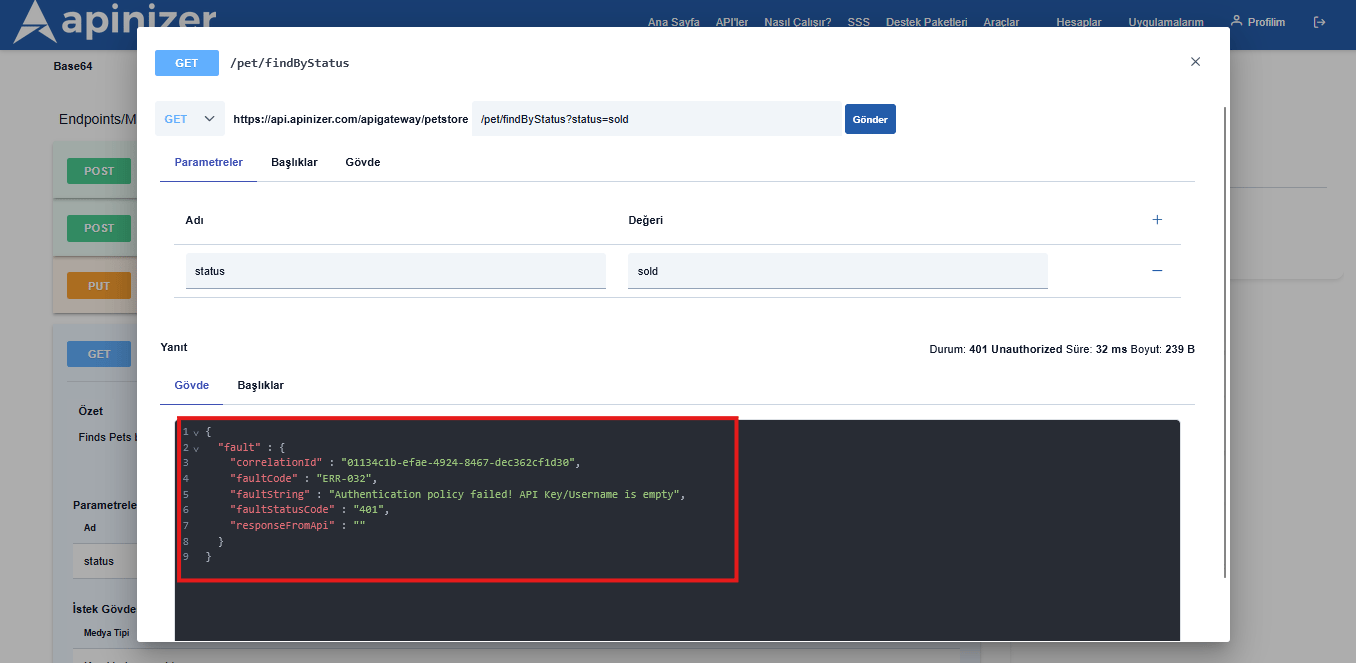Switch to the request Parametreler tab
Viewport: 1356px width, 663px height.
click(x=208, y=162)
